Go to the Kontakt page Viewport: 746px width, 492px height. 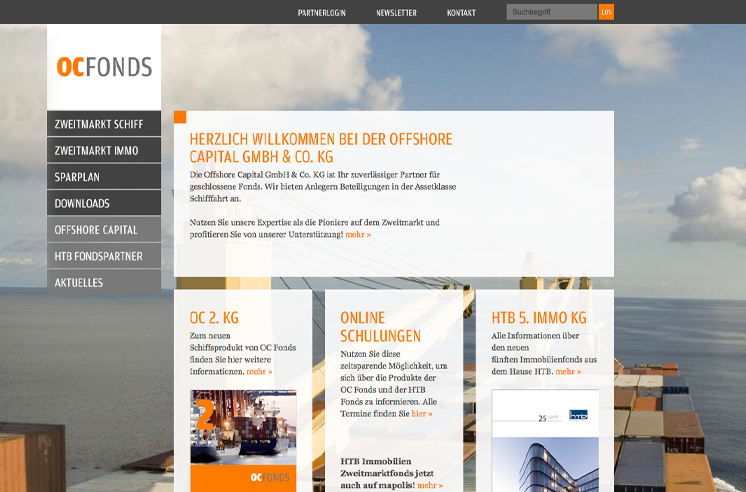point(461,13)
